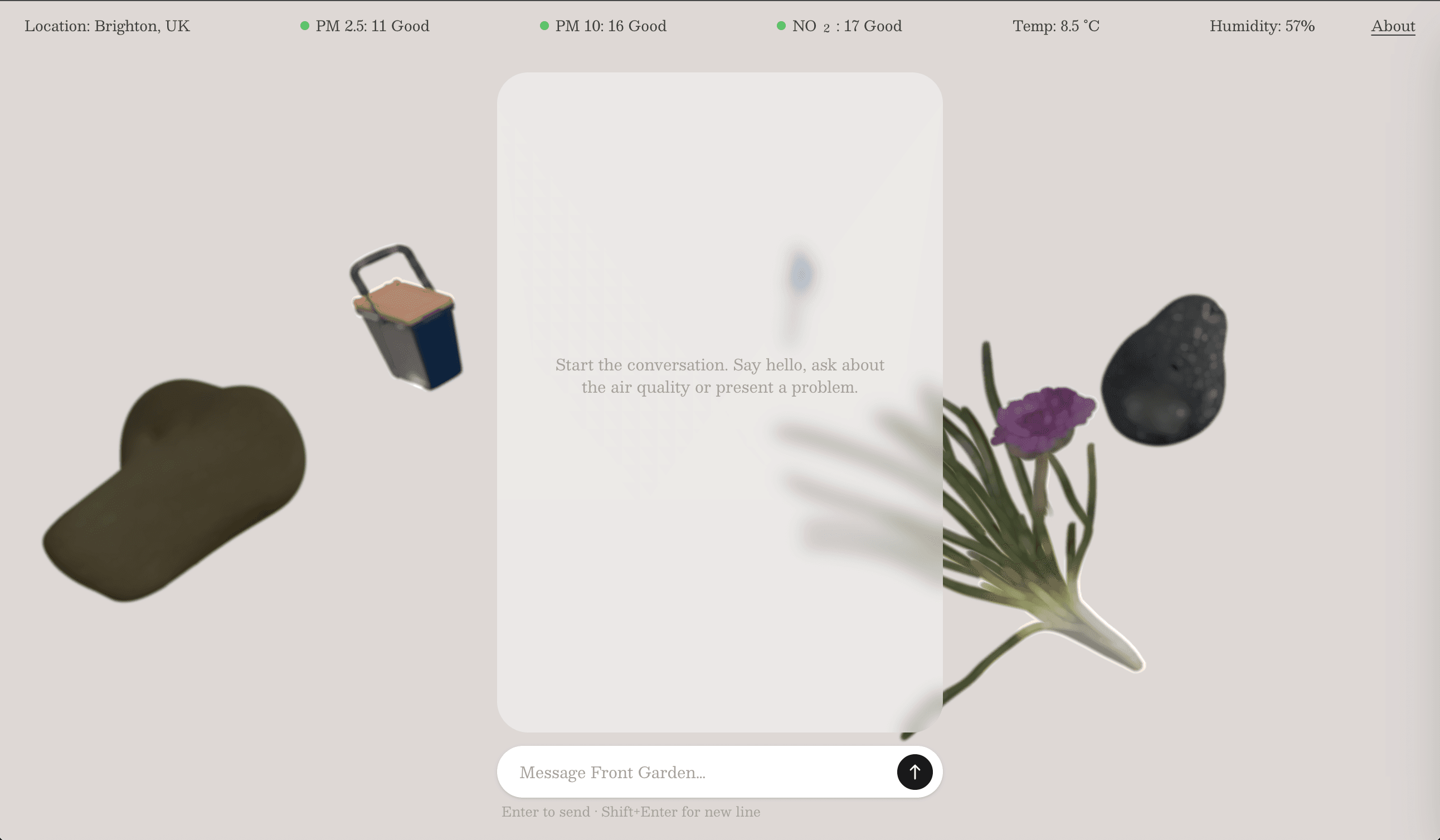Click the NO2: 17 Good reading
The height and width of the screenshot is (840, 1440).
[x=847, y=26]
